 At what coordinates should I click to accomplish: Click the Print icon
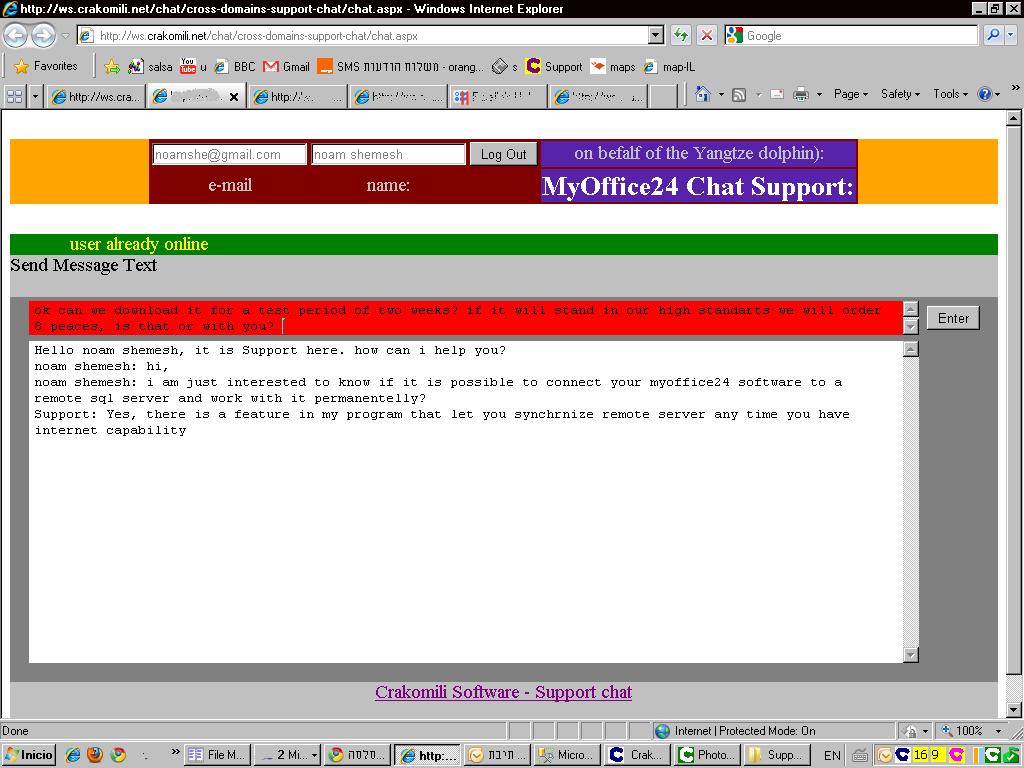(x=801, y=95)
